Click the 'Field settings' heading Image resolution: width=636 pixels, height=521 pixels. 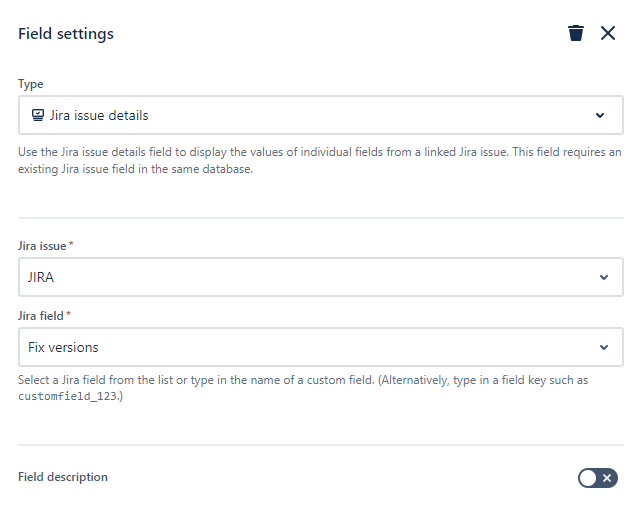pos(66,34)
